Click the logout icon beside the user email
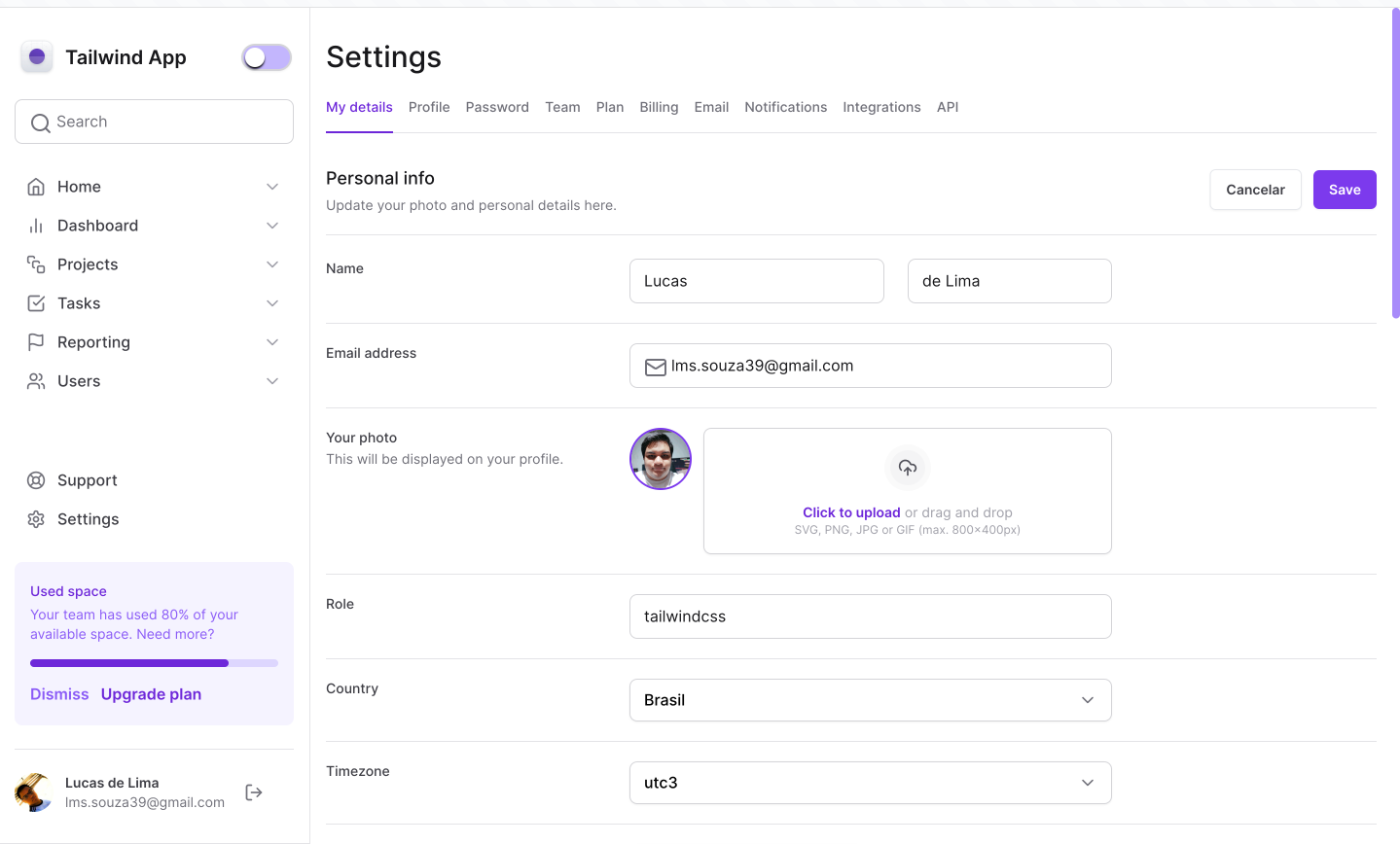 click(x=254, y=792)
